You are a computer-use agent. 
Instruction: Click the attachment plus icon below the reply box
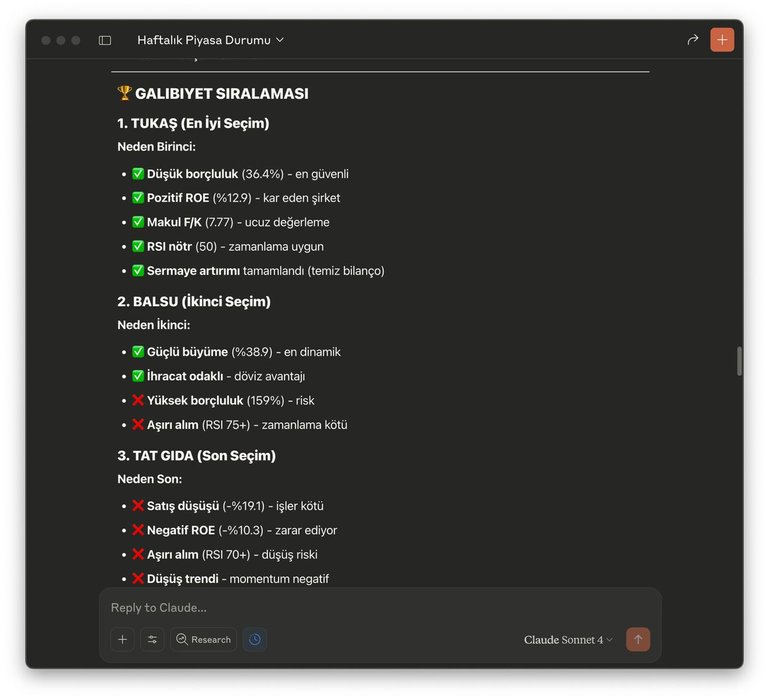123,639
